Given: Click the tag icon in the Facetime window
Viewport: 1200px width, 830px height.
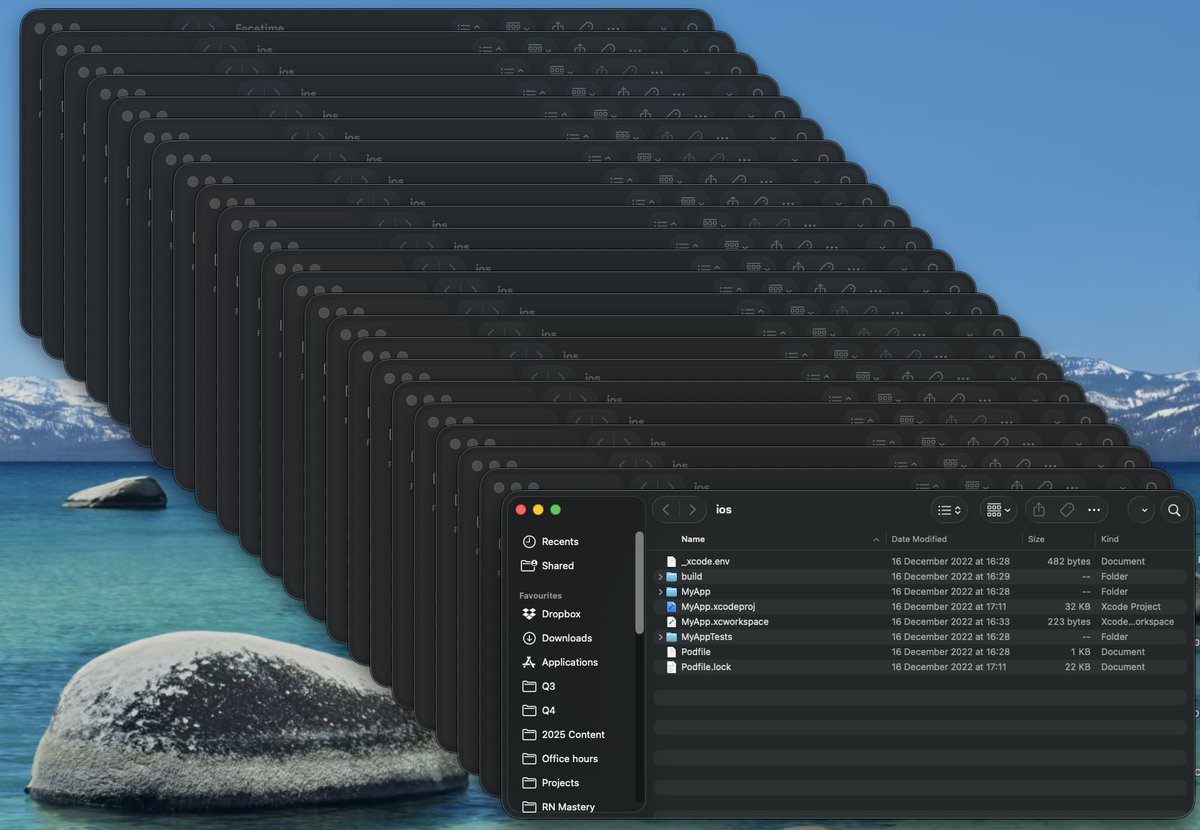Looking at the screenshot, I should coord(587,27).
